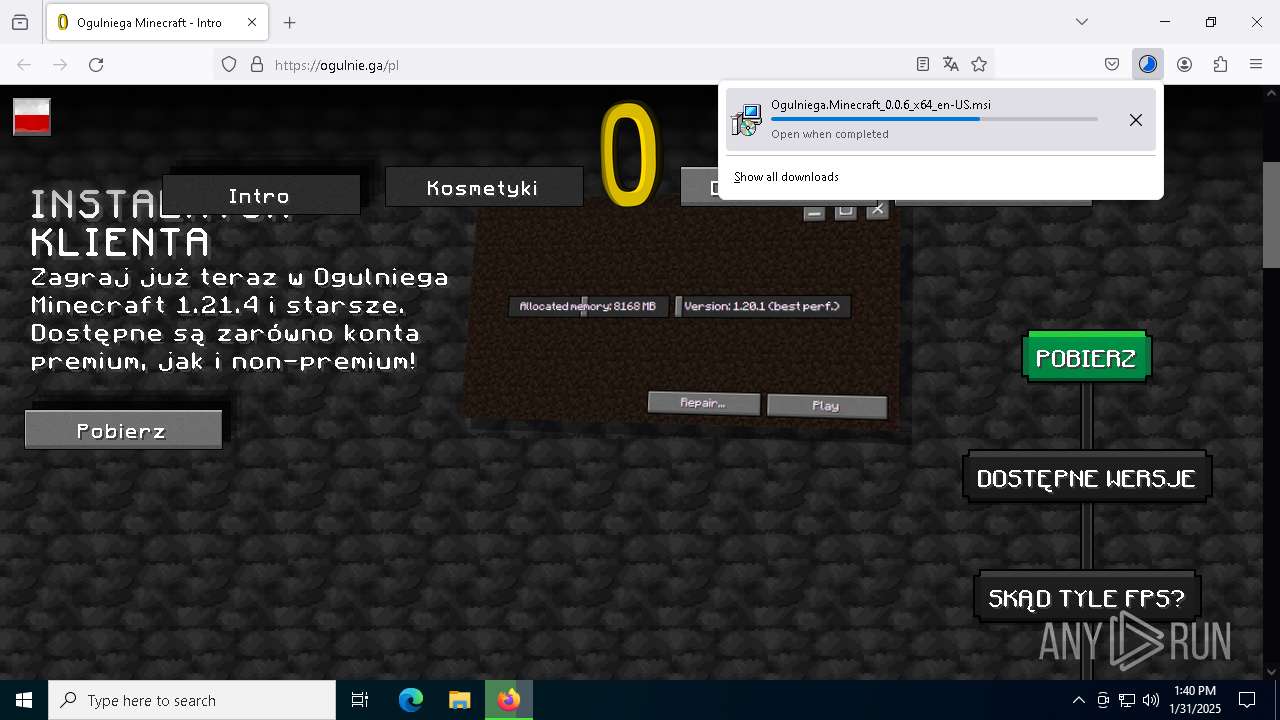Viewport: 1280px width, 720px height.
Task: Click the download progress bar
Action: click(x=934, y=119)
